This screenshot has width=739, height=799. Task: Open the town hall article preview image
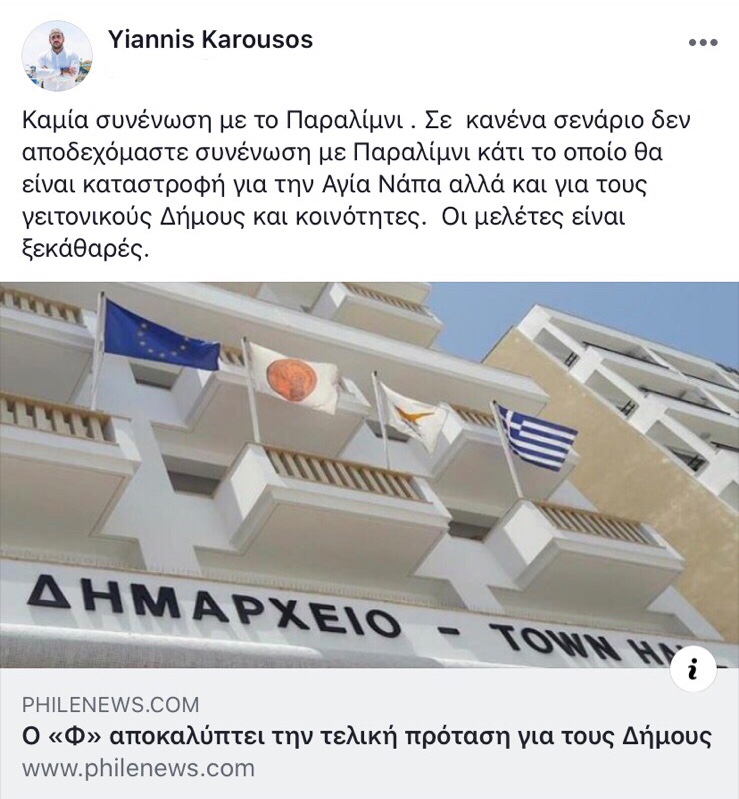pos(370,475)
